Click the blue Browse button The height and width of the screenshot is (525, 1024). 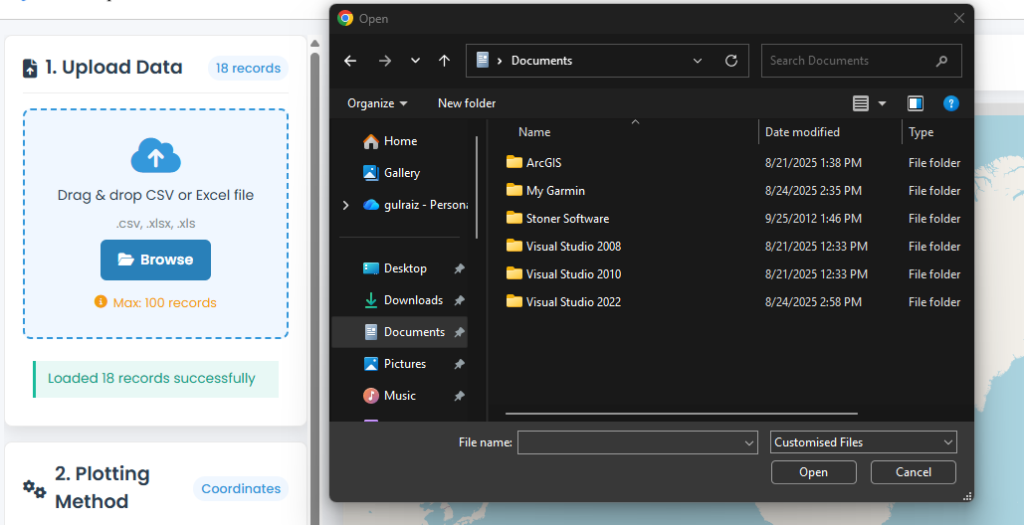(x=155, y=260)
